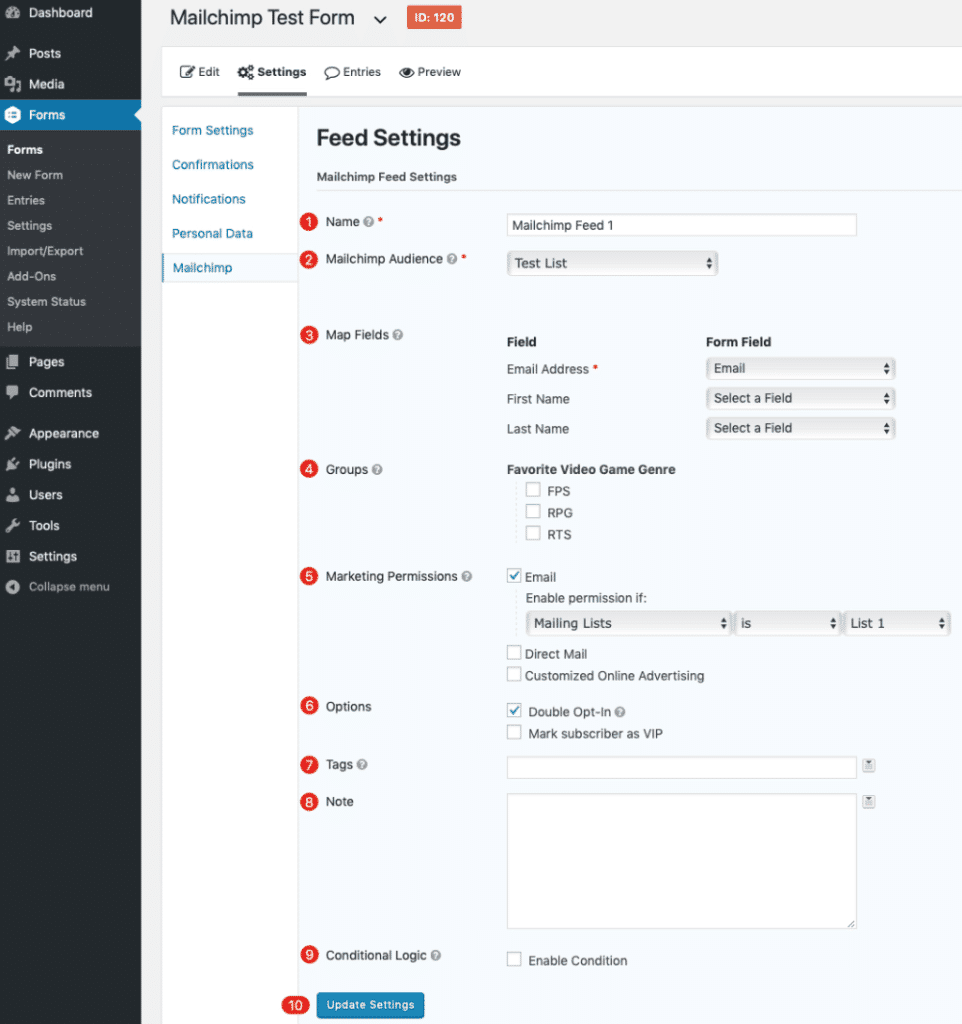Click the Tags input field
This screenshot has width=962, height=1024.
pyautogui.click(x=681, y=767)
